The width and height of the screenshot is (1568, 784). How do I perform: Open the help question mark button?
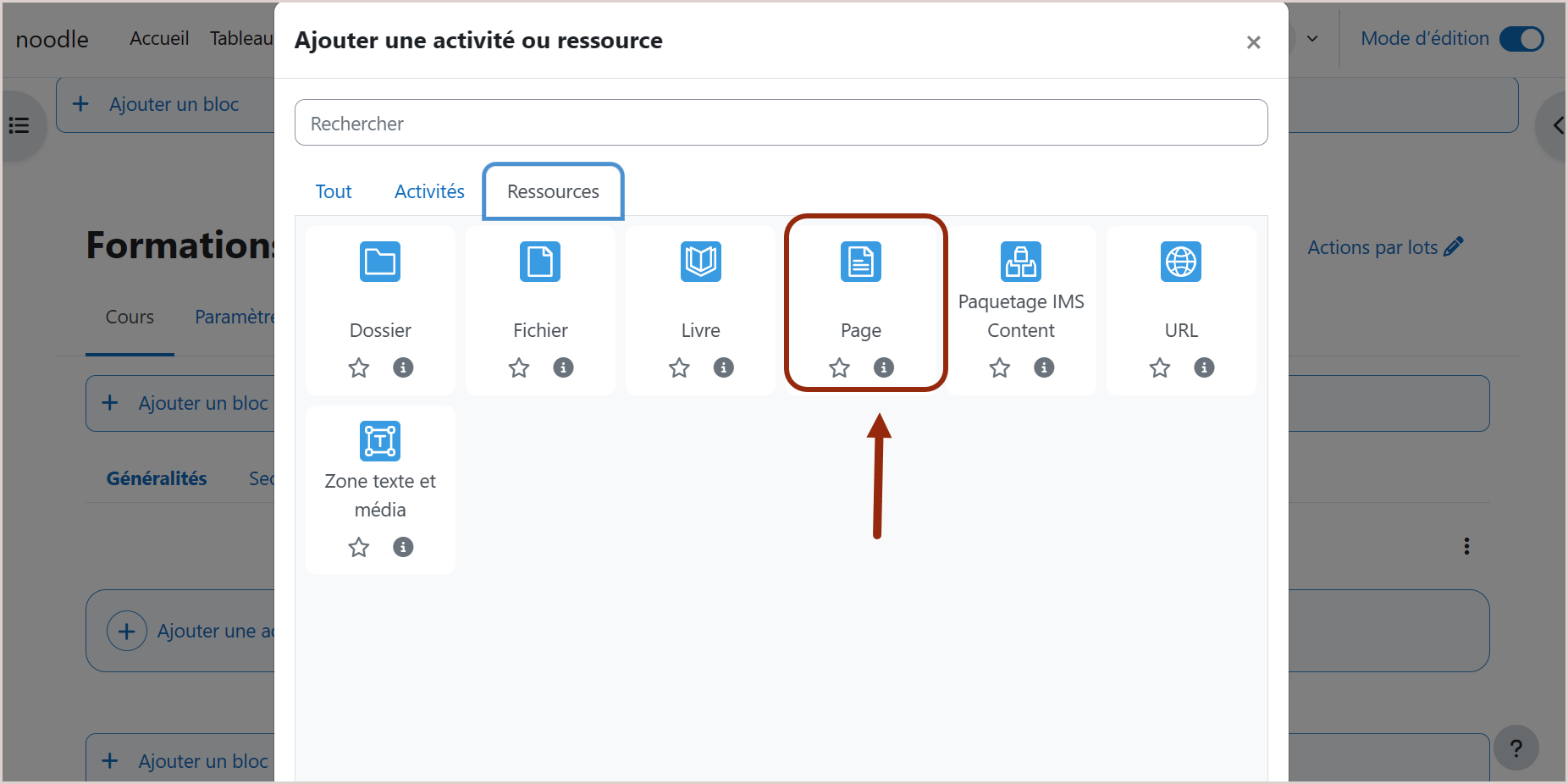click(1516, 748)
